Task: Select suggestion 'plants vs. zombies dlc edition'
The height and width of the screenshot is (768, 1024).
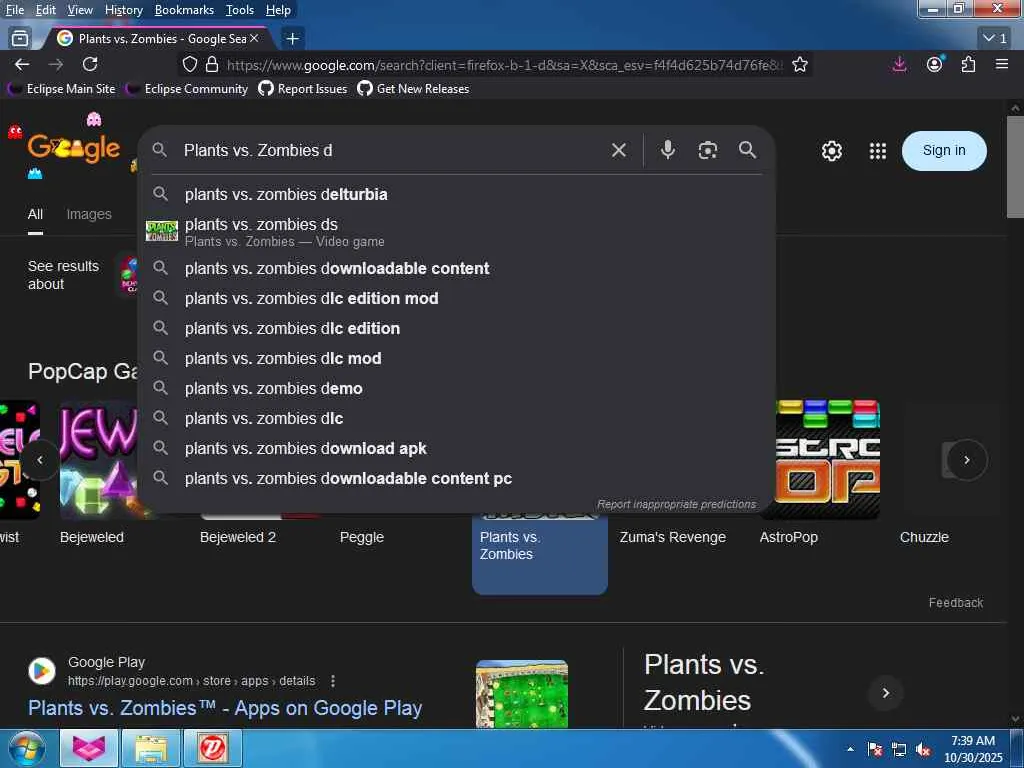Action: pos(456,328)
